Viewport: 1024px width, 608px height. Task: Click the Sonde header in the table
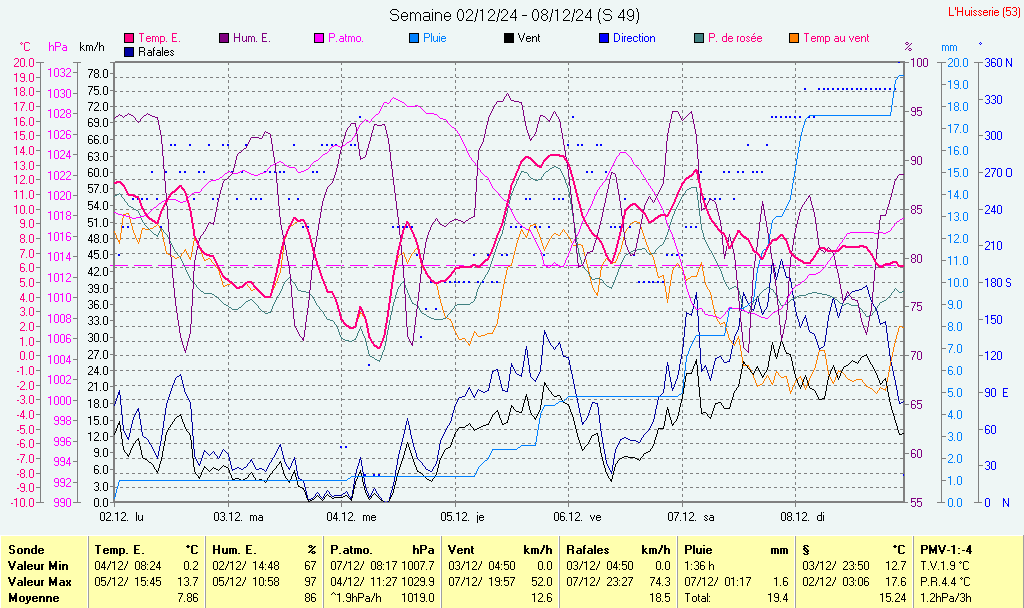click(x=26, y=550)
